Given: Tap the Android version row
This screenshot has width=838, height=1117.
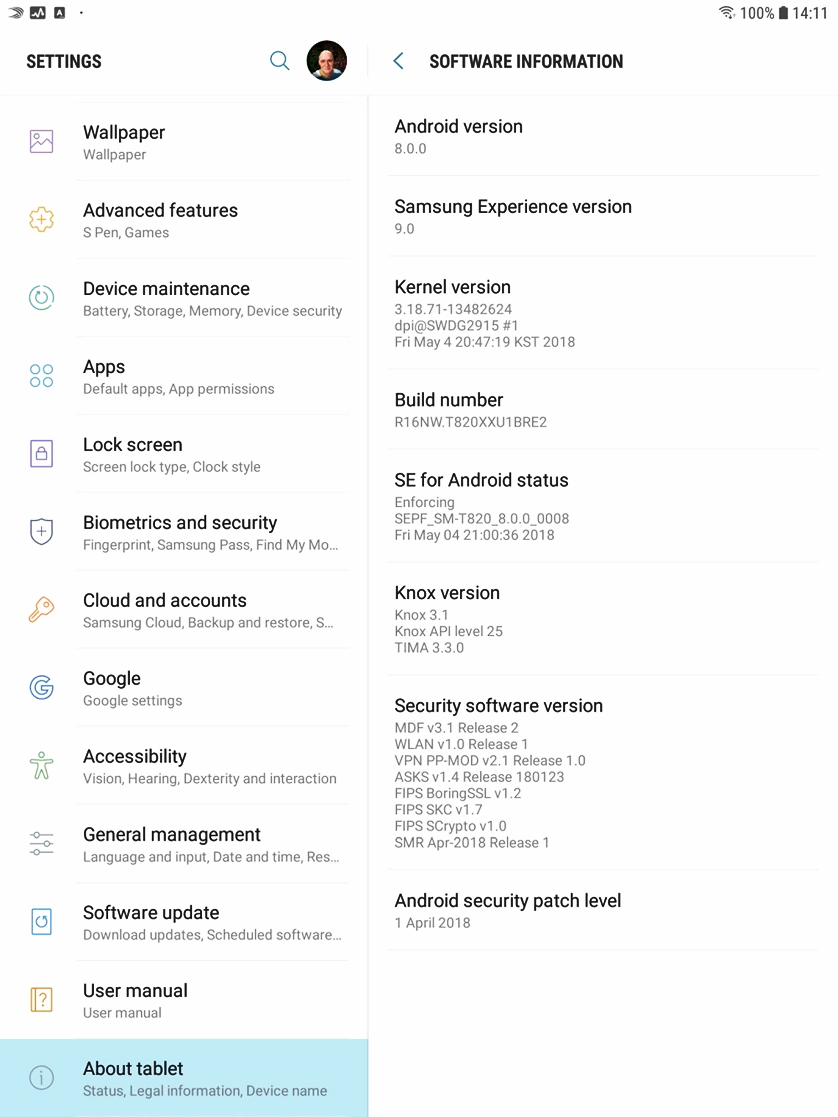Looking at the screenshot, I should pyautogui.click(x=603, y=136).
